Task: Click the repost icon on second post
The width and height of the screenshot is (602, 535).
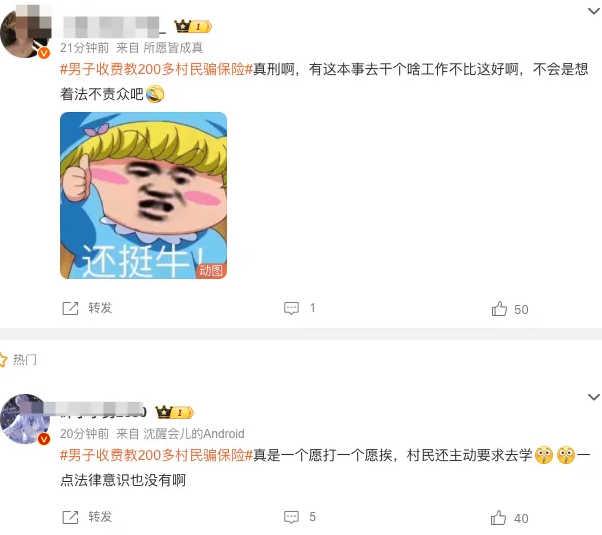Action: point(70,517)
